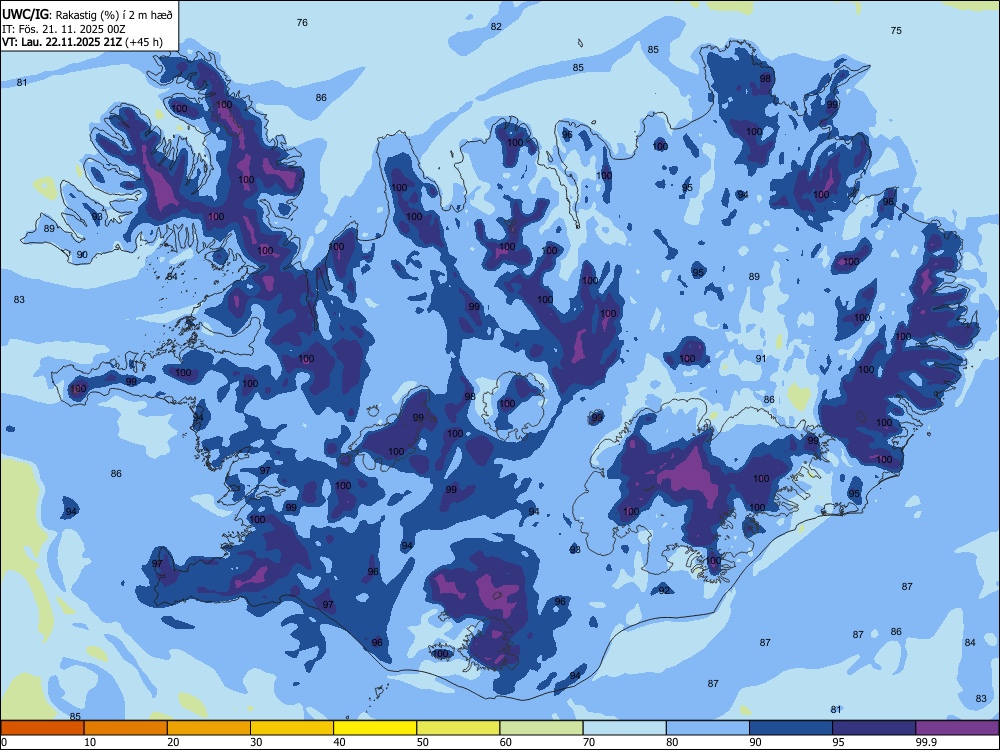Select the 90–95 dark blue legend swatch
The width and height of the screenshot is (1000, 750).
coord(791,728)
